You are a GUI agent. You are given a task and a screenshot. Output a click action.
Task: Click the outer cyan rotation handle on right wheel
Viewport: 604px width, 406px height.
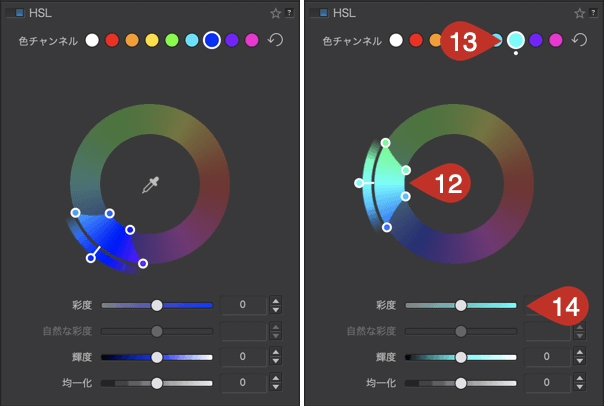click(x=359, y=183)
